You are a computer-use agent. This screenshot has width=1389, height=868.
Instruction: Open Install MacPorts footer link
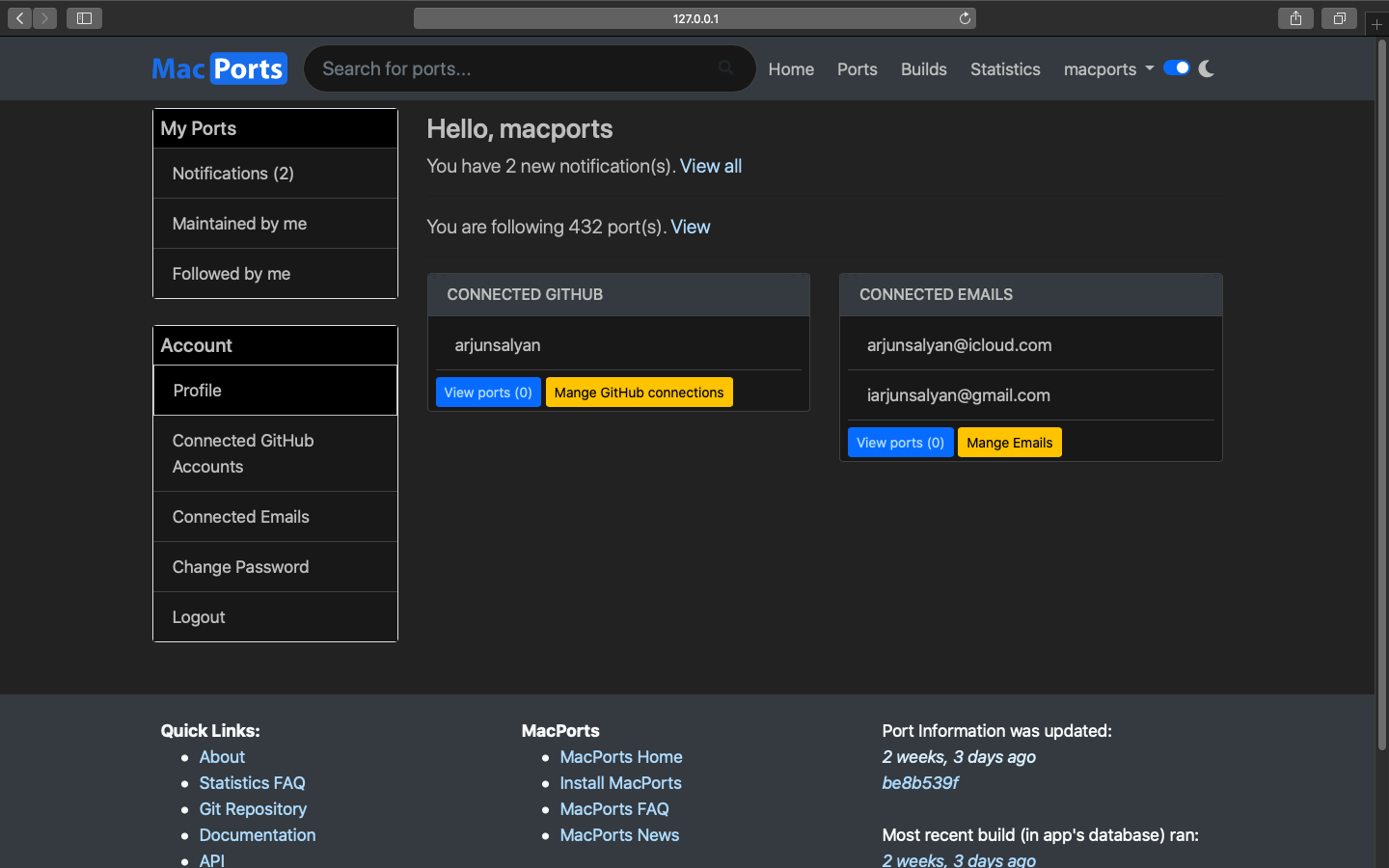point(620,783)
